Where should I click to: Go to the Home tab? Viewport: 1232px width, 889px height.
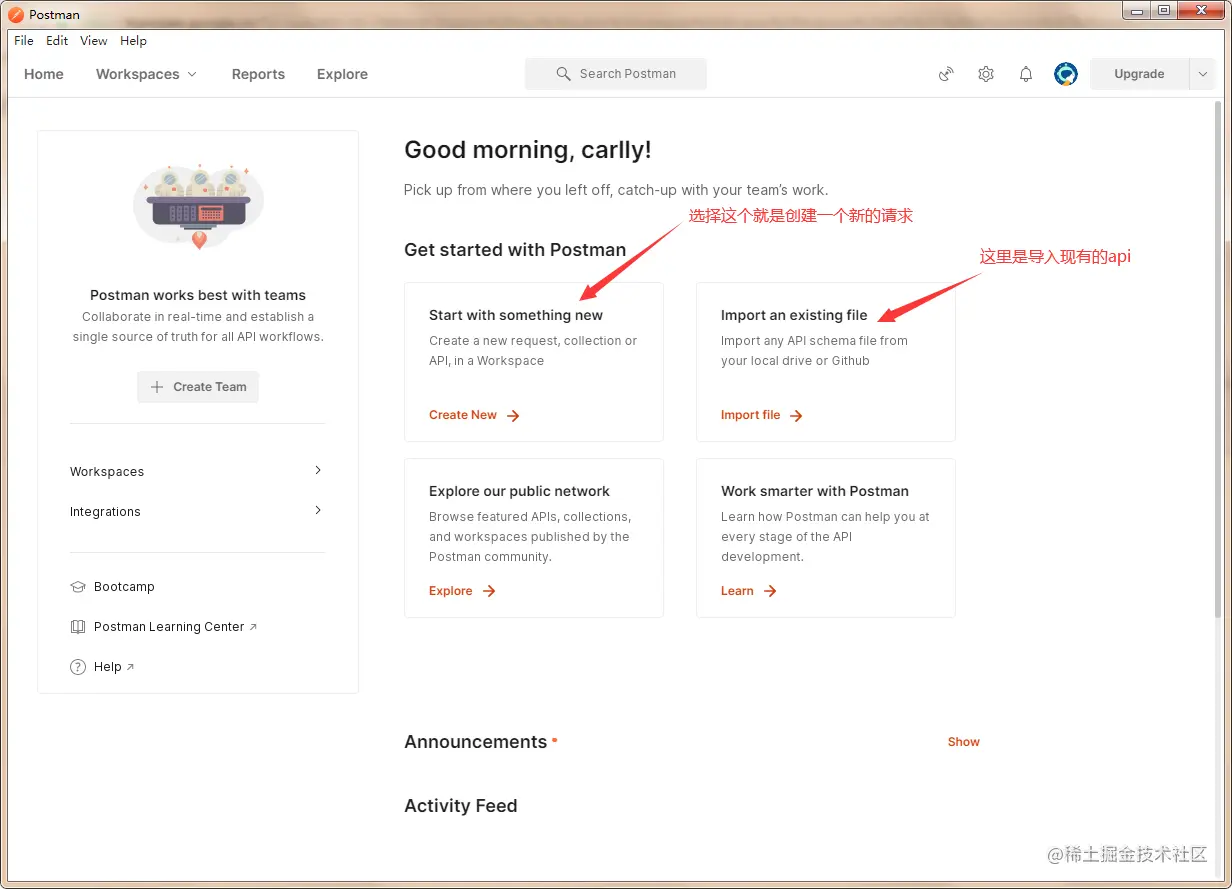point(44,74)
